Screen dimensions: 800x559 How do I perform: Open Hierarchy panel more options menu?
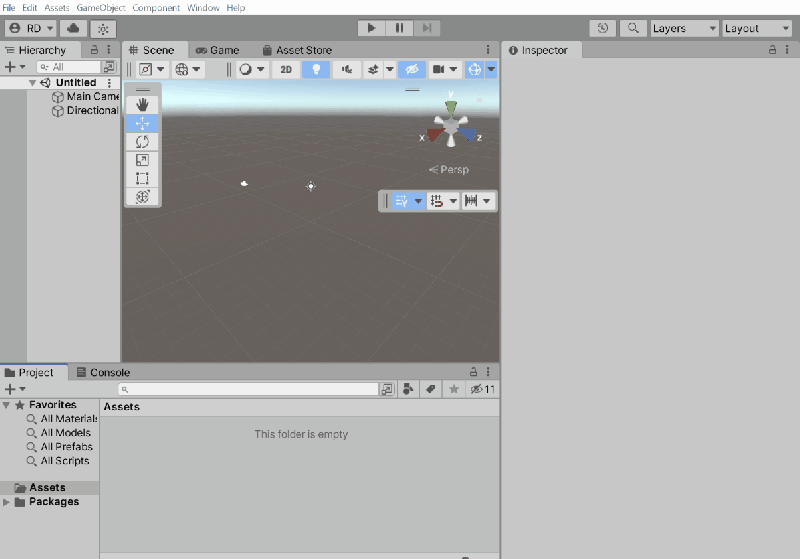point(109,50)
